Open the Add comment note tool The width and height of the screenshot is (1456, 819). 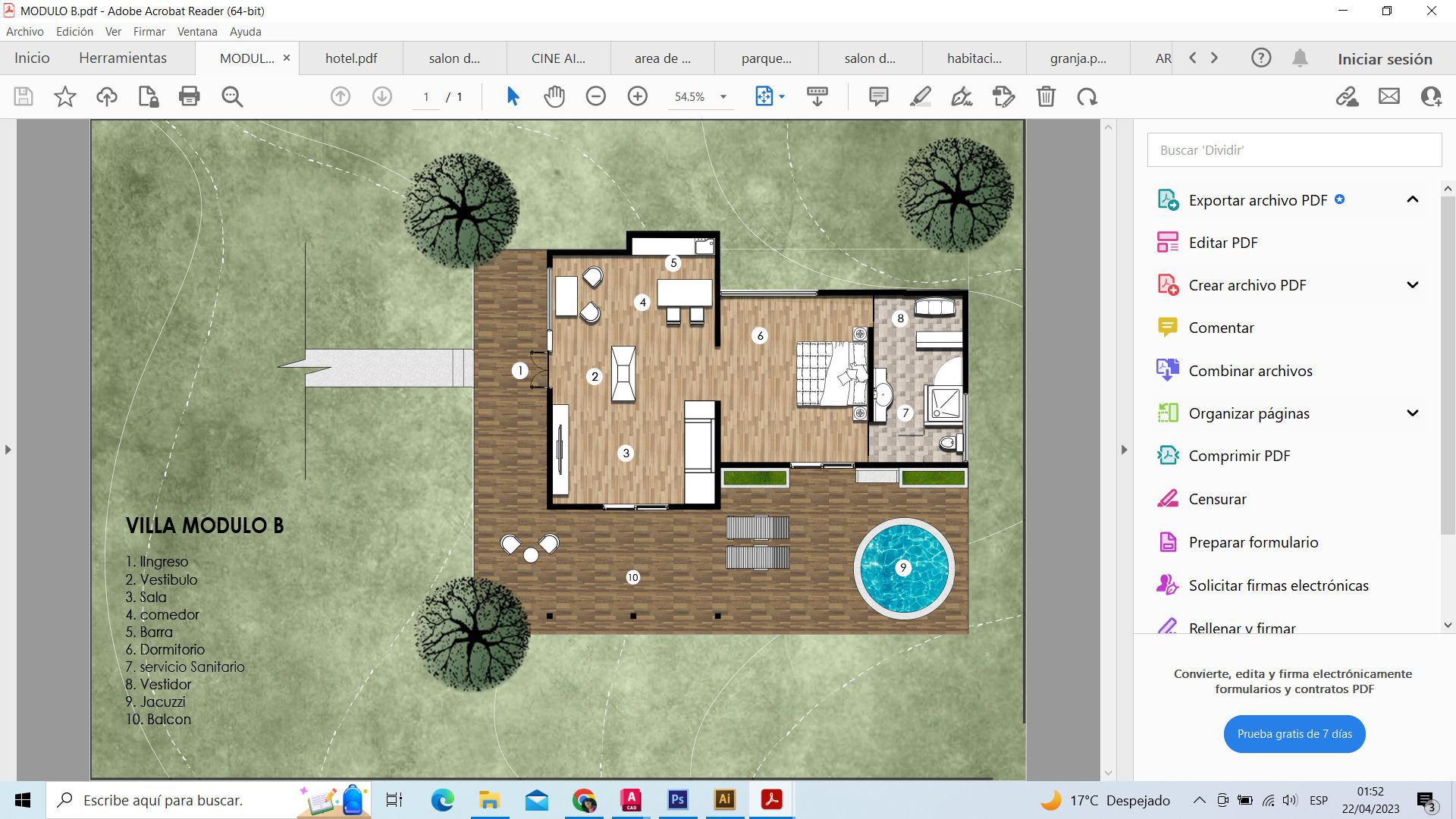pyautogui.click(x=878, y=96)
